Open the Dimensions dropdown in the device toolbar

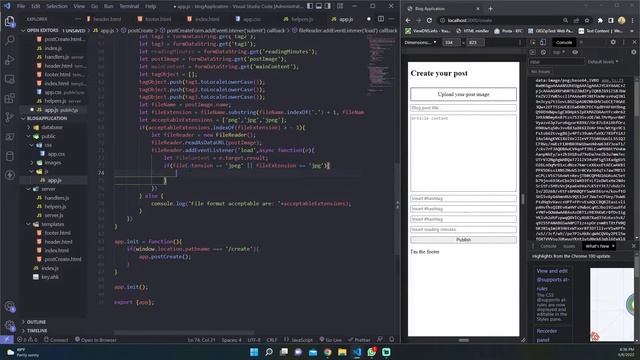point(420,42)
